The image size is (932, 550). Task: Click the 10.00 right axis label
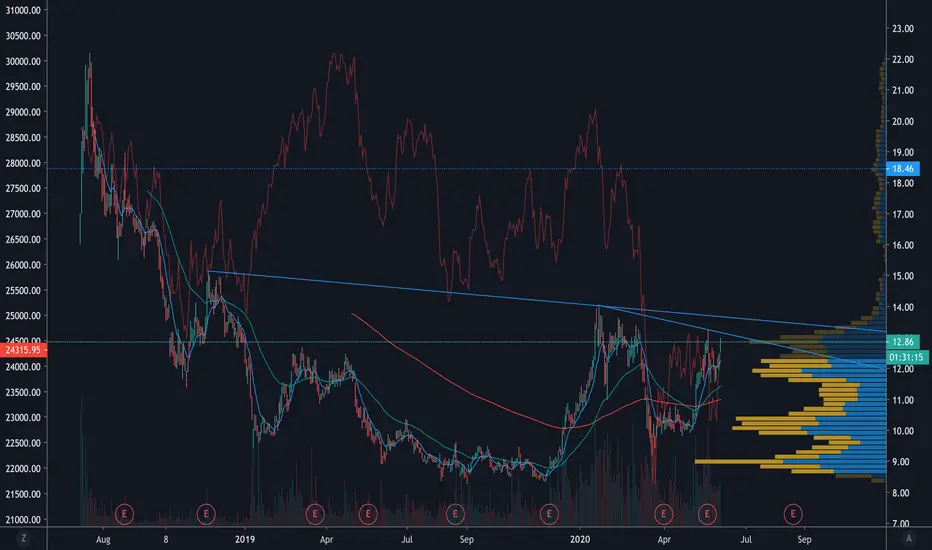(x=902, y=431)
